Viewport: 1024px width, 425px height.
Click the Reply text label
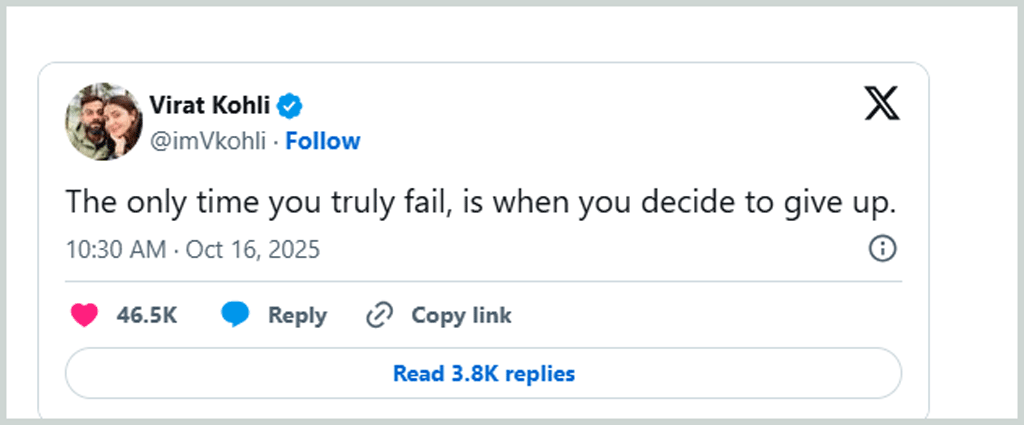[297, 316]
